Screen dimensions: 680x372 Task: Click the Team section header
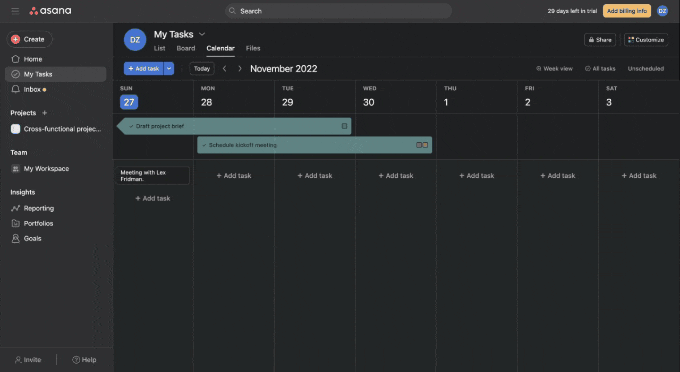point(19,153)
